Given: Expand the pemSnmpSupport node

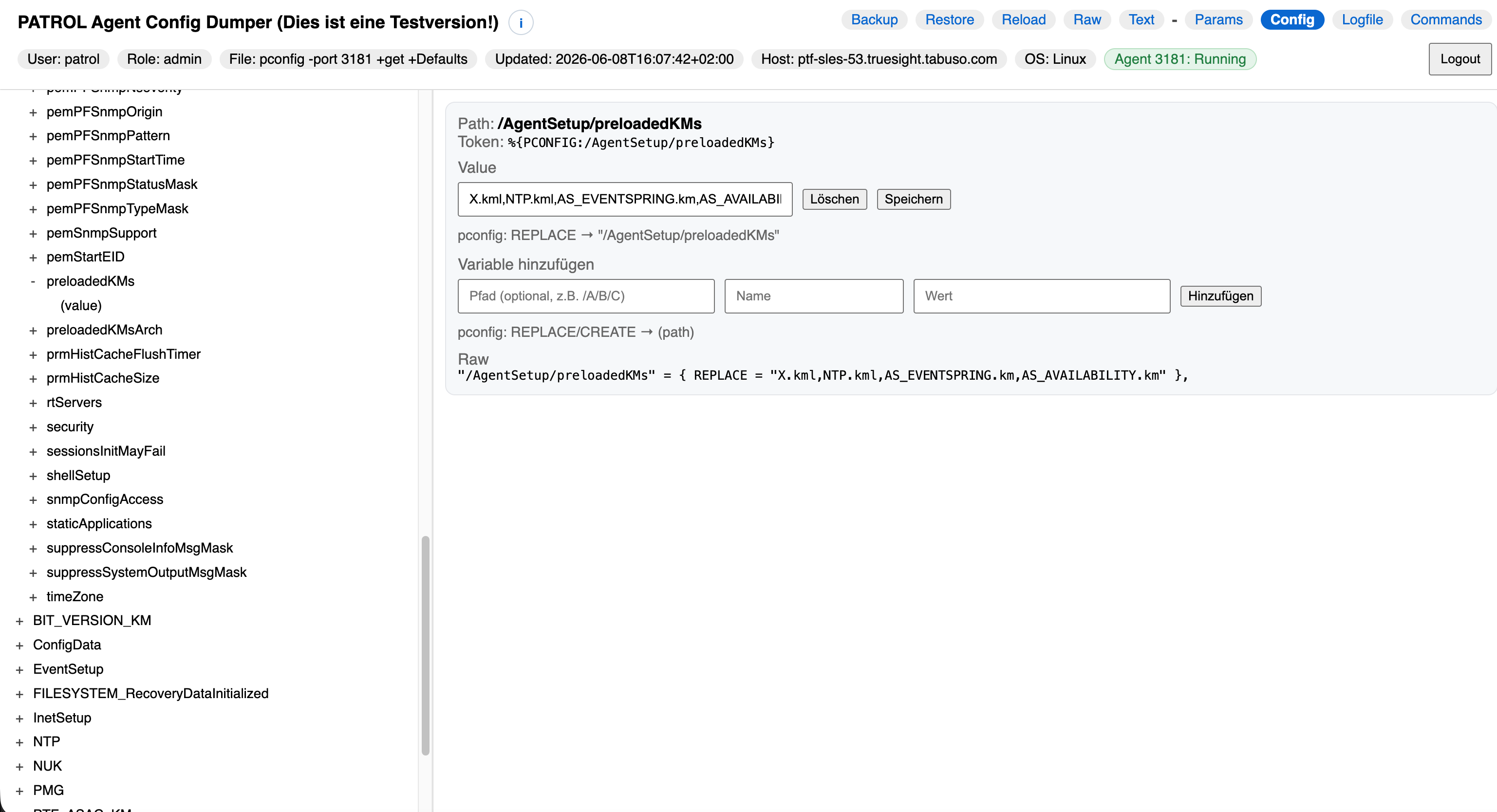Looking at the screenshot, I should [33, 234].
